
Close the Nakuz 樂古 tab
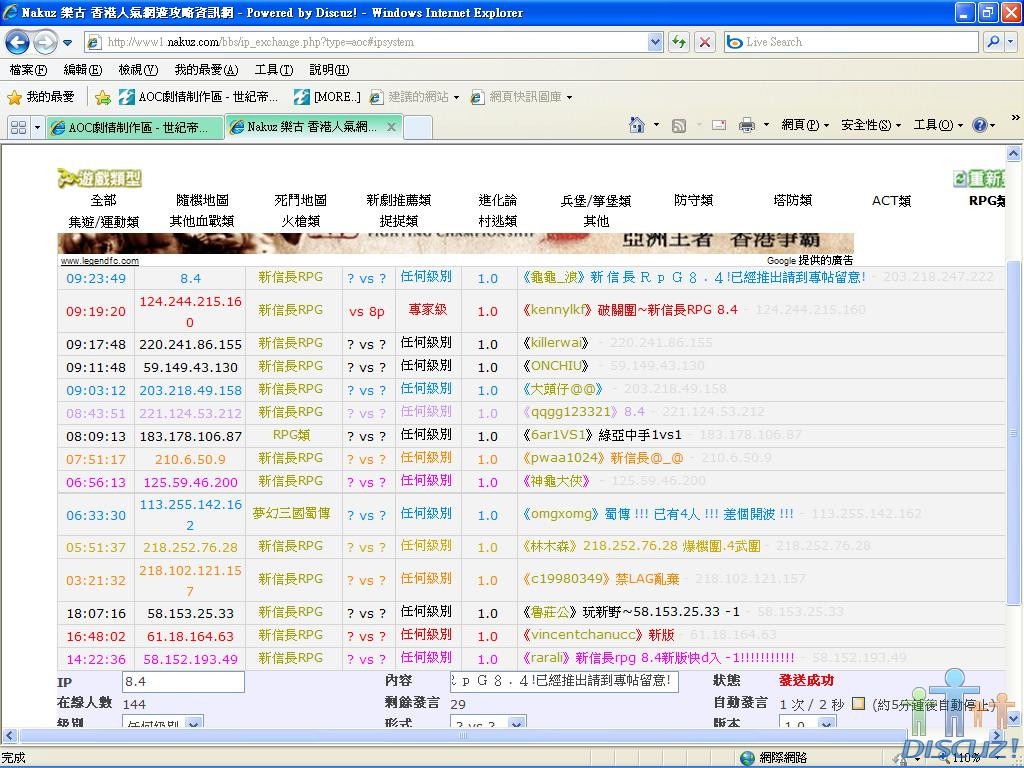click(391, 127)
